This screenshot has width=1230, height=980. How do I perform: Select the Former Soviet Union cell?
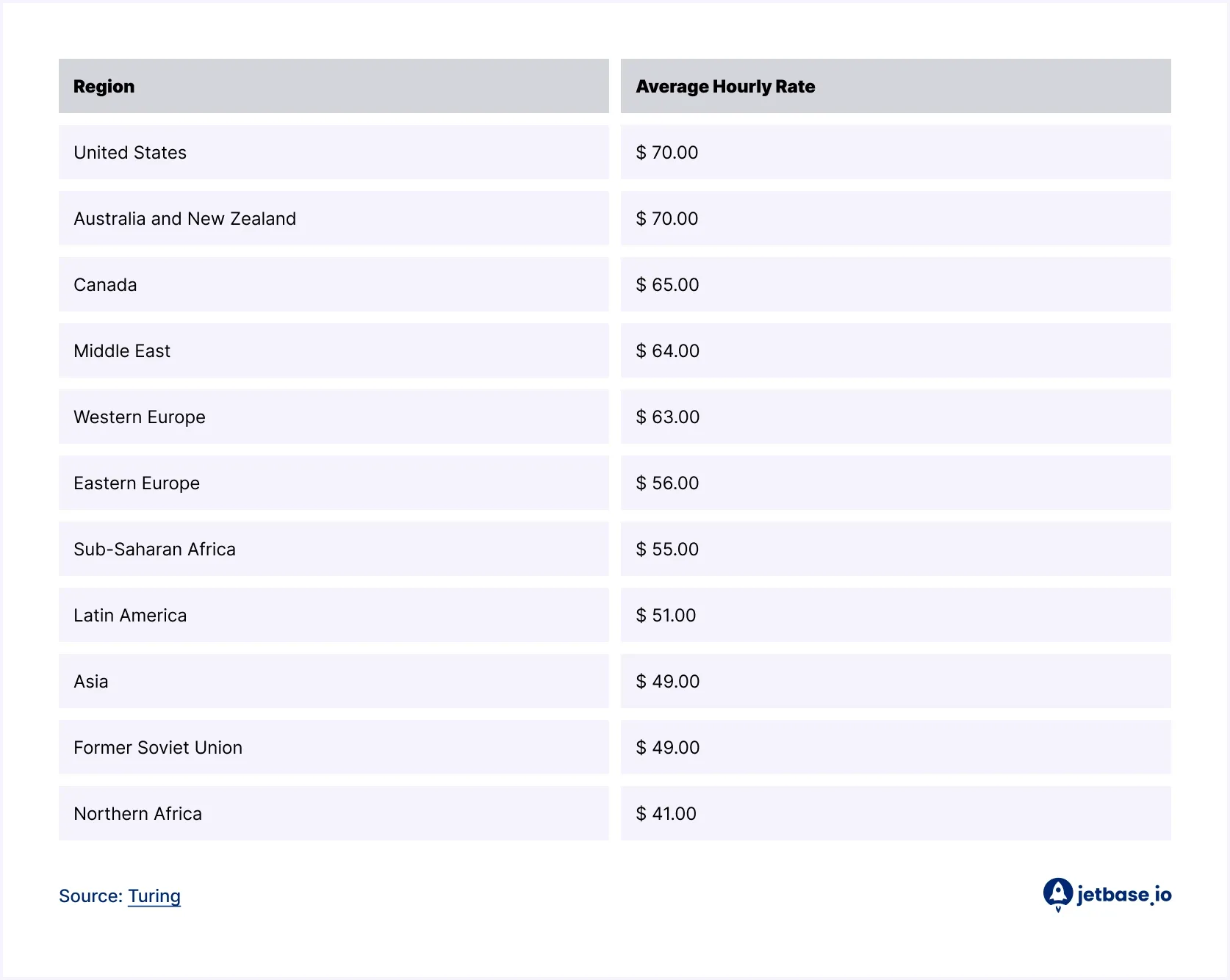coord(158,748)
